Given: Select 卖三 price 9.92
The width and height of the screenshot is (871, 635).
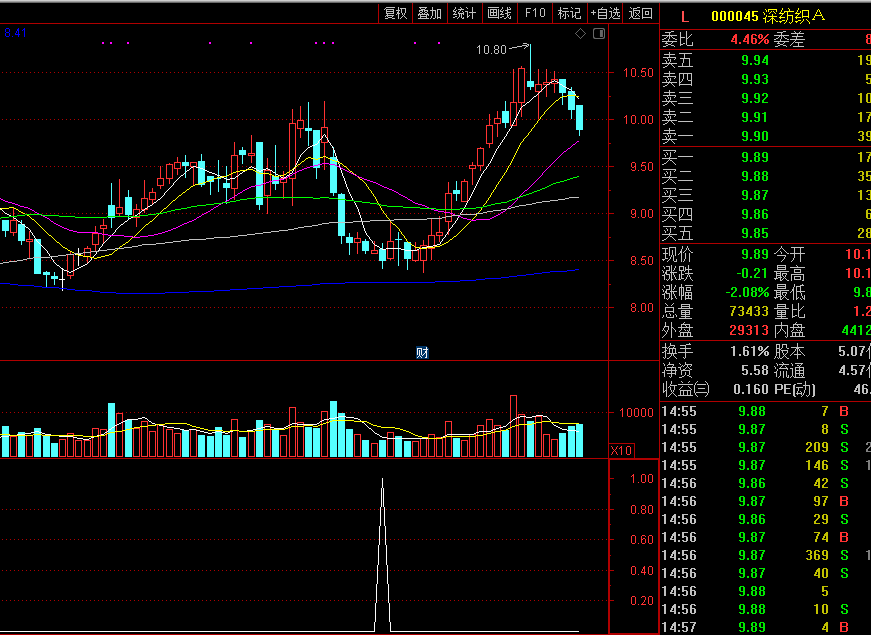Looking at the screenshot, I should pos(755,98).
